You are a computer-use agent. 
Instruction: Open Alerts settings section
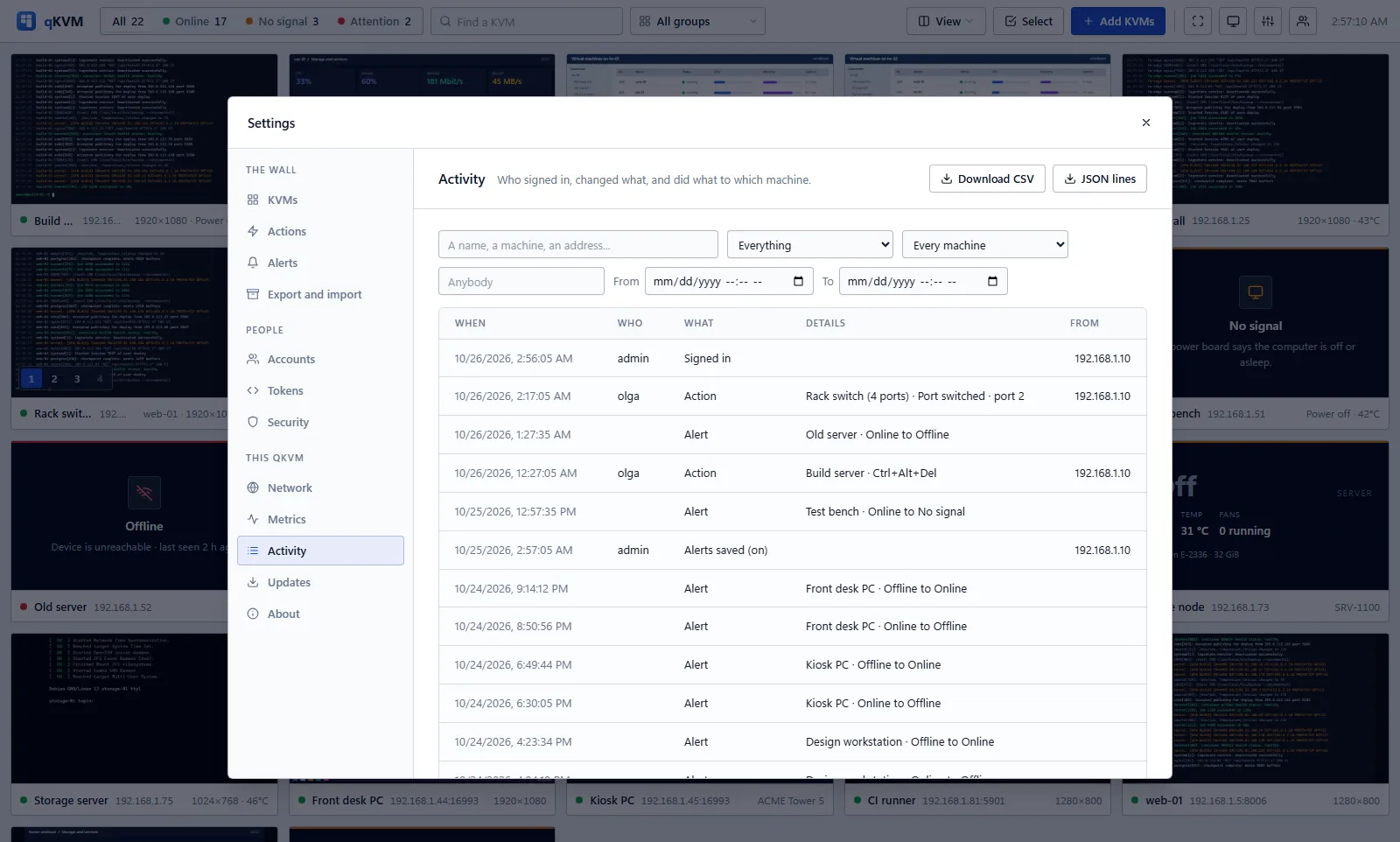(x=320, y=263)
